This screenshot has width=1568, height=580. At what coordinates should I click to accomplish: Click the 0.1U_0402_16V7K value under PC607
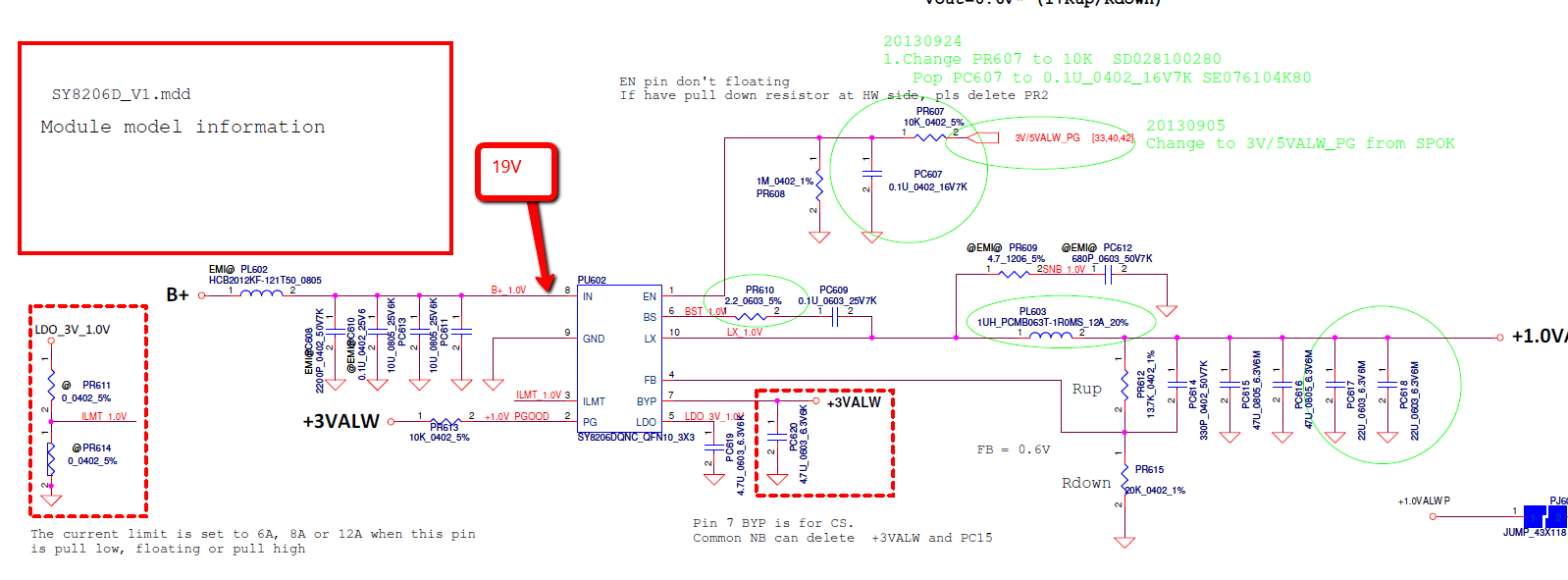(x=928, y=186)
